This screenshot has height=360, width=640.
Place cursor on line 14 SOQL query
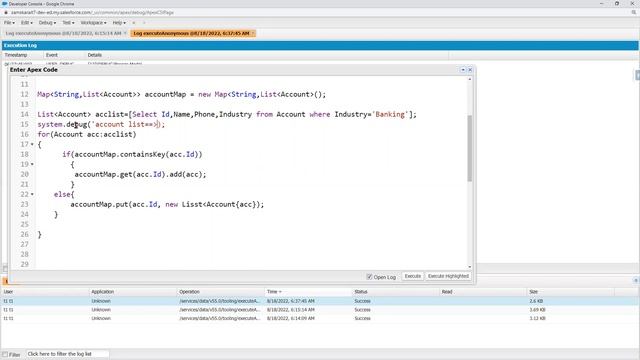pyautogui.click(x=227, y=114)
